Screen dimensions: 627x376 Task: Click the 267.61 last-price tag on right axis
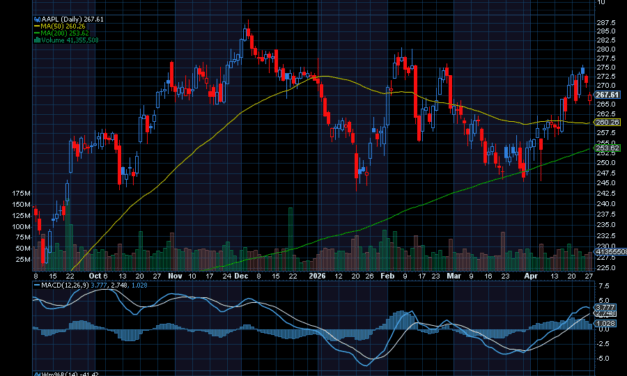607,95
